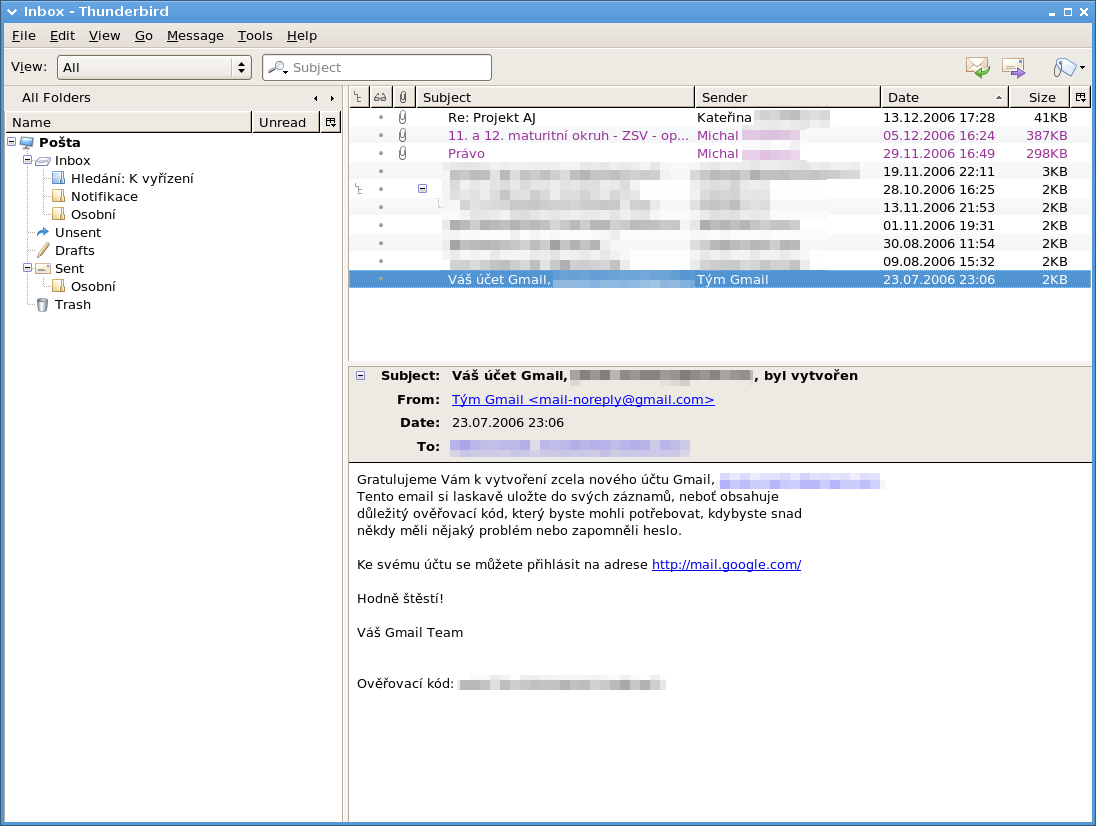
Task: Open the View menu
Action: click(x=104, y=36)
